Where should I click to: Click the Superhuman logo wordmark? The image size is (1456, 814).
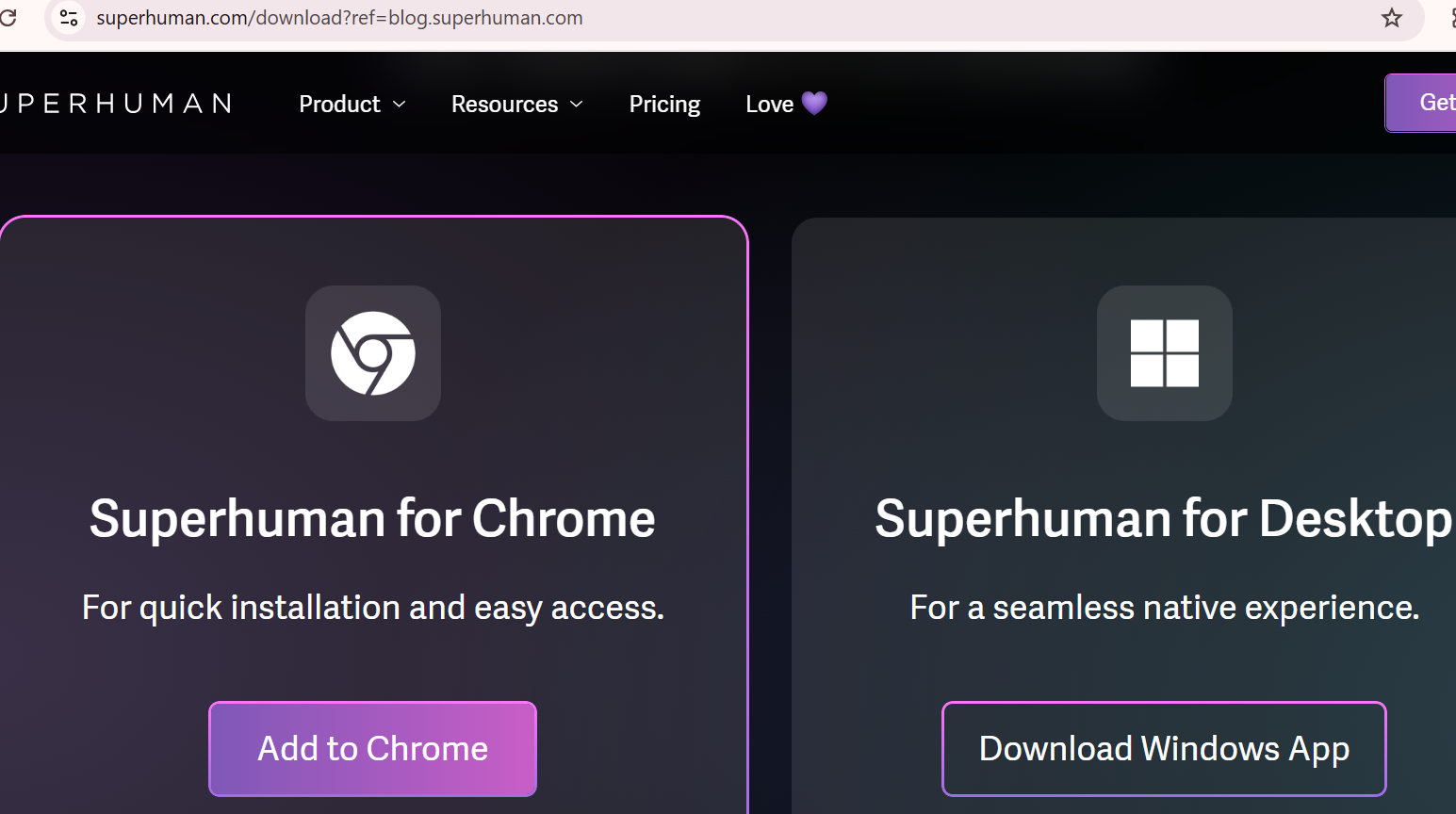pyautogui.click(x=115, y=104)
